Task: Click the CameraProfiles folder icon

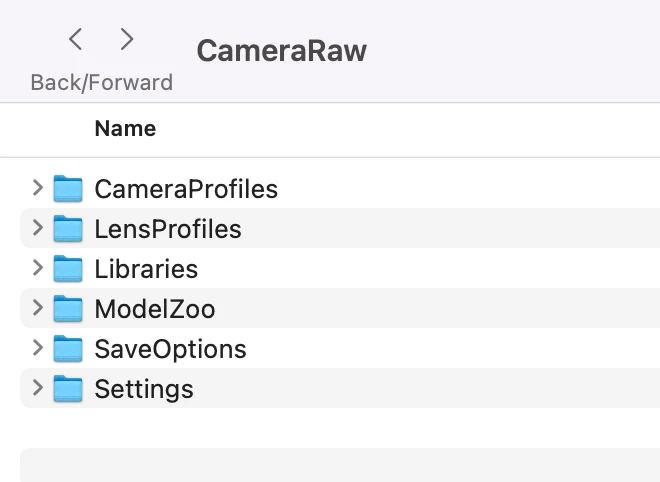Action: coord(67,188)
